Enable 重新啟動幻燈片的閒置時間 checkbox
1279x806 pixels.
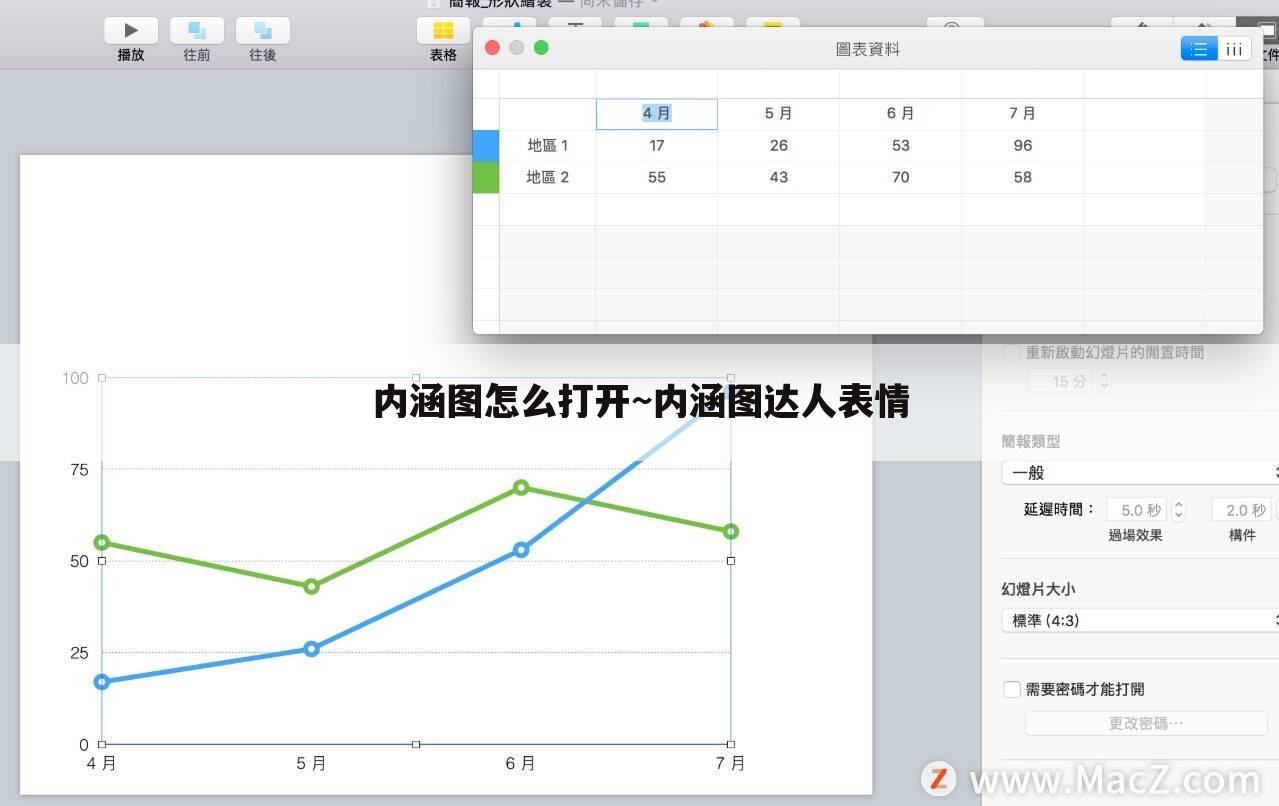tap(1012, 353)
